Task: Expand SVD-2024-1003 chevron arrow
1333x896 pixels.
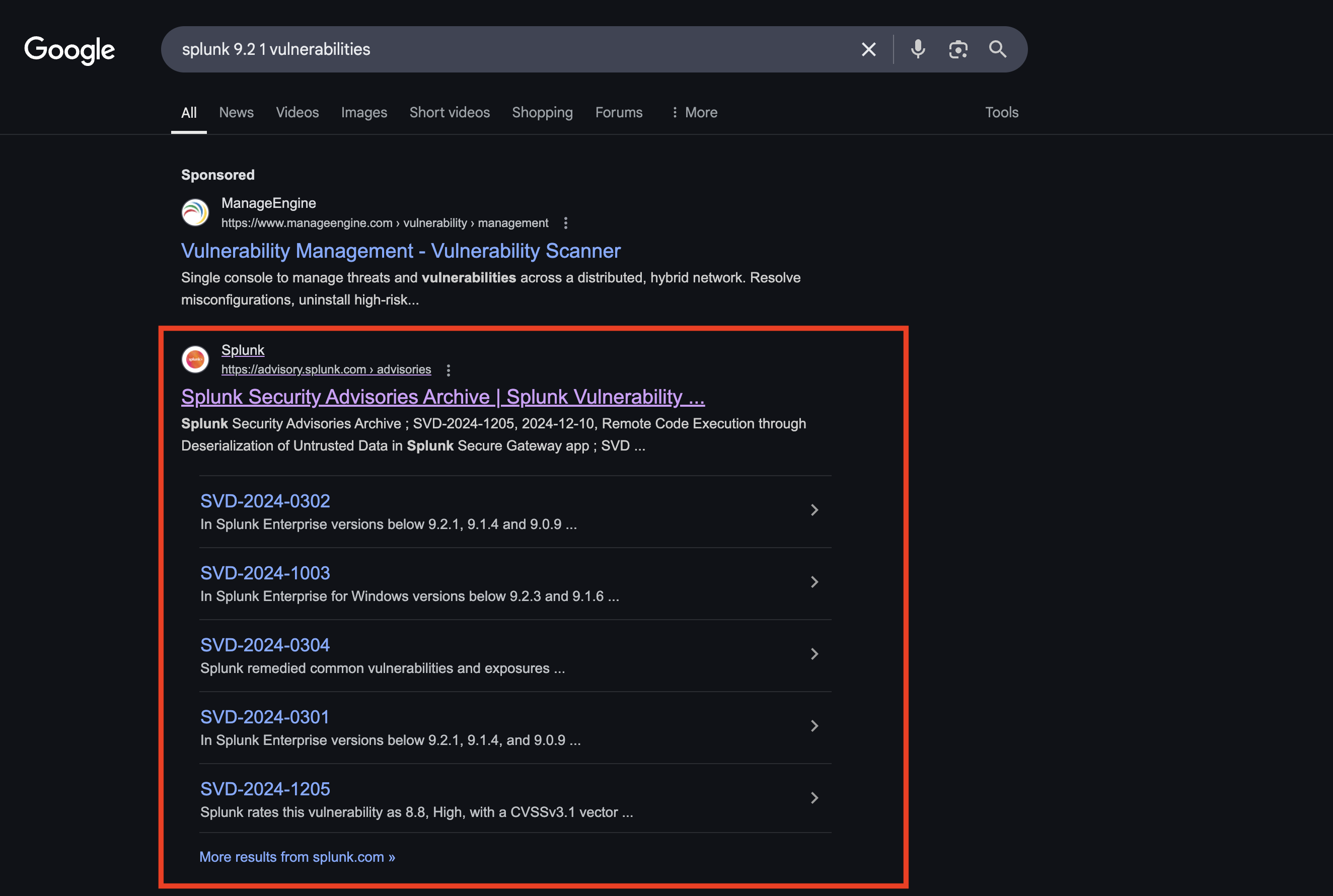Action: pyautogui.click(x=814, y=582)
